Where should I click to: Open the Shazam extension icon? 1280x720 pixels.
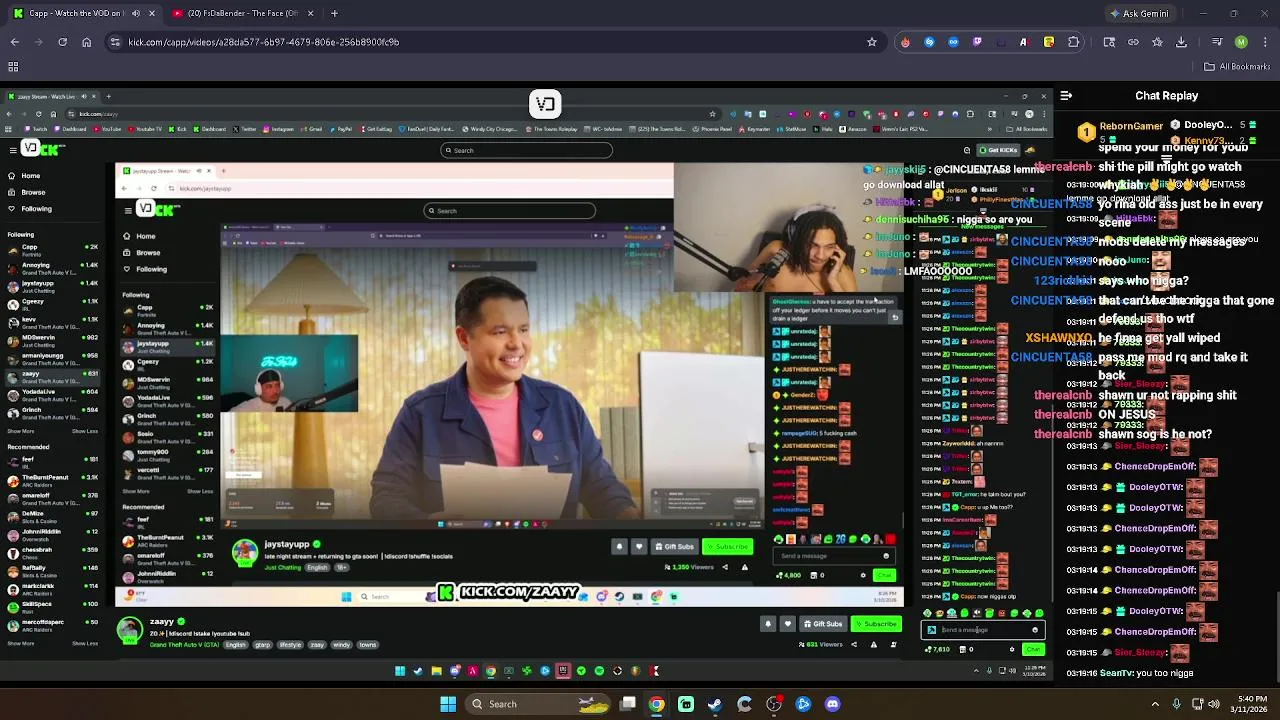click(929, 42)
